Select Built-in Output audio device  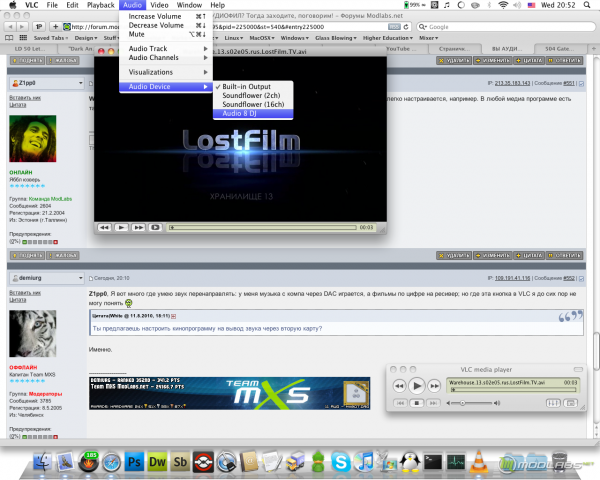pos(253,87)
